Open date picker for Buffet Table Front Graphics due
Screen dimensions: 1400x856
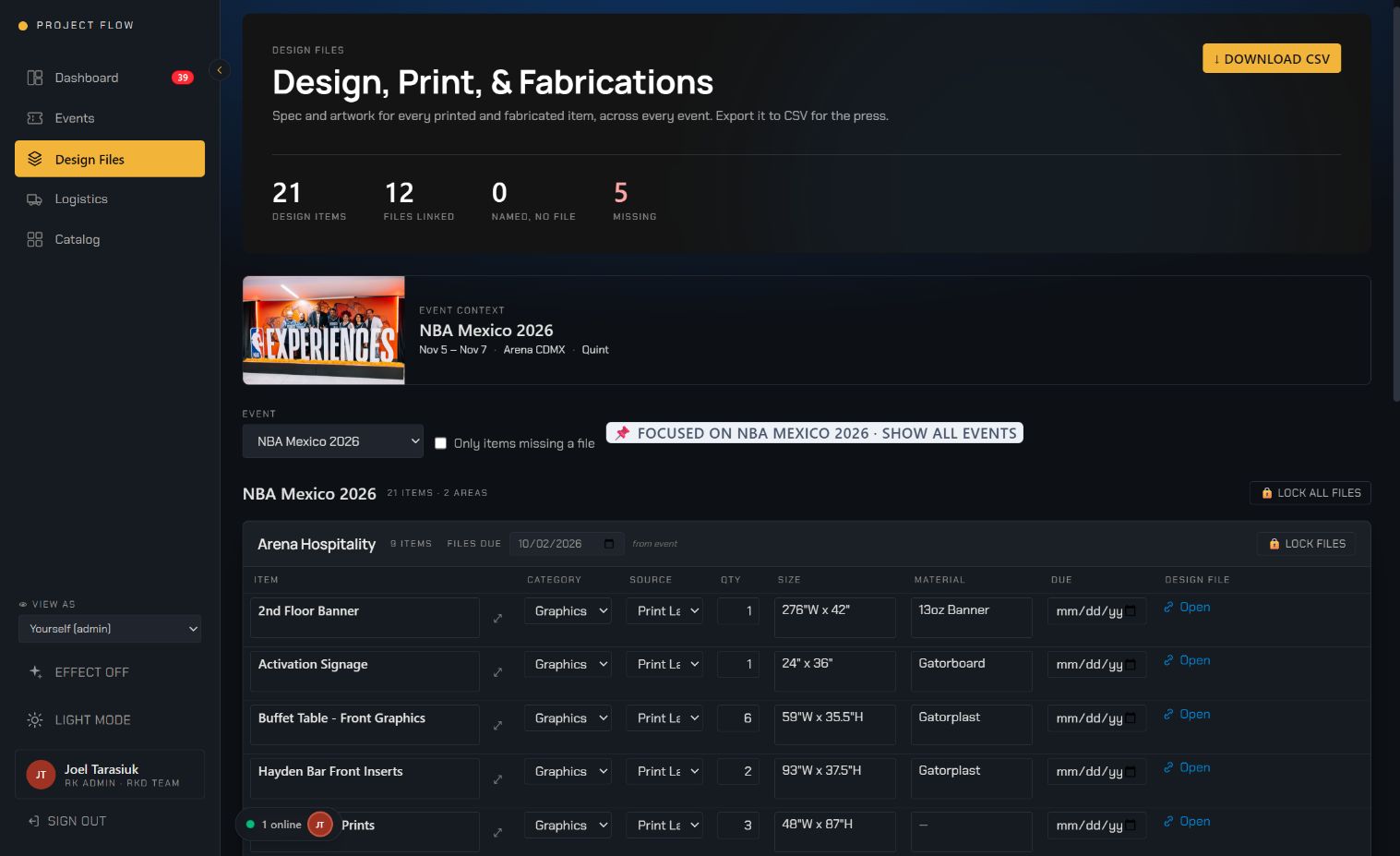[x=1131, y=718]
